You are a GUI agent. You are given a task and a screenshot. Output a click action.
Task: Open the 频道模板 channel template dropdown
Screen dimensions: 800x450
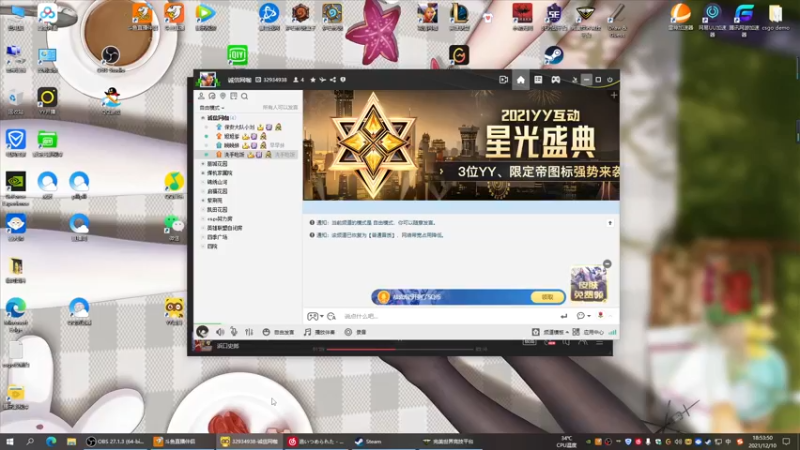coord(551,332)
